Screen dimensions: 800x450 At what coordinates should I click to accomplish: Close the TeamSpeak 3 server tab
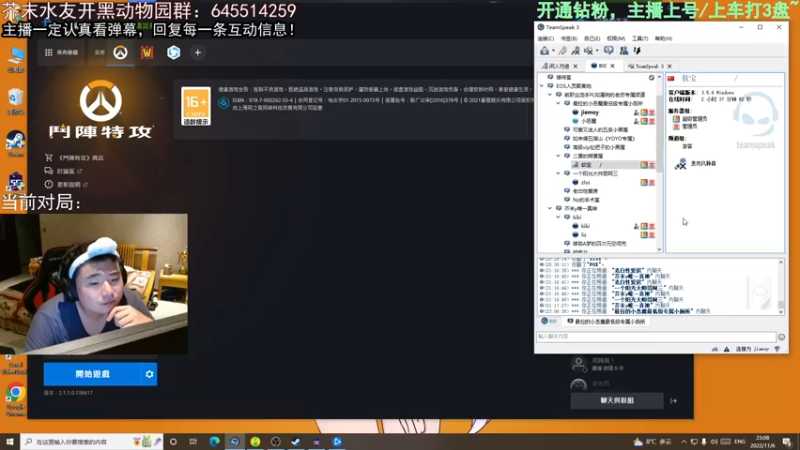point(669,66)
